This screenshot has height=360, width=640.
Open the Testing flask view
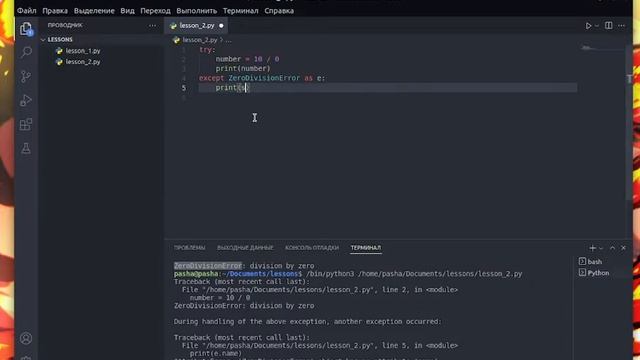pos(26,148)
